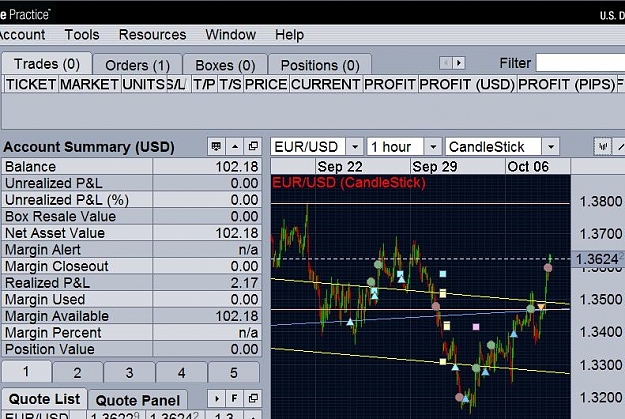Viewport: 625px width, 419px height.
Task: Detach Account Summary panel into window
Action: coord(253,146)
